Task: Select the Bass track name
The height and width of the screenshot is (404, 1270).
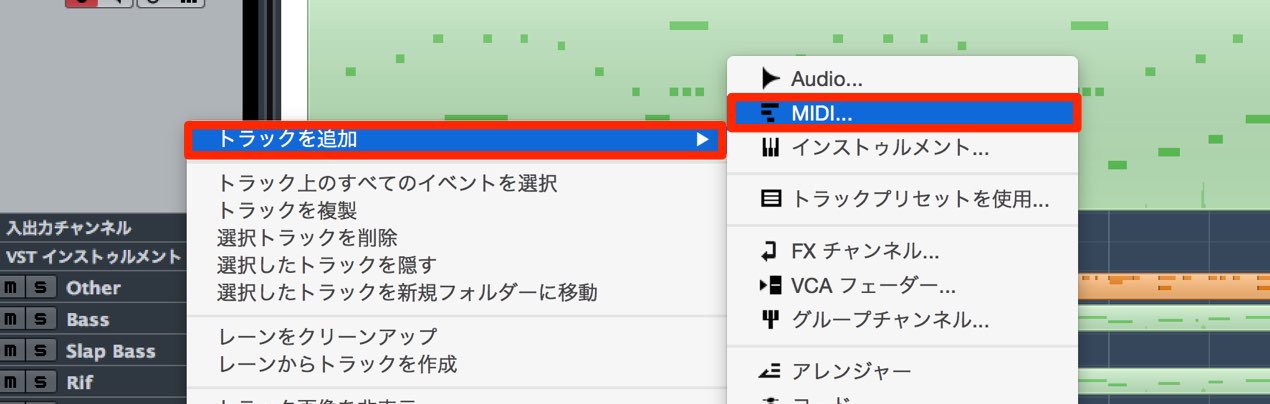Action: 88,320
